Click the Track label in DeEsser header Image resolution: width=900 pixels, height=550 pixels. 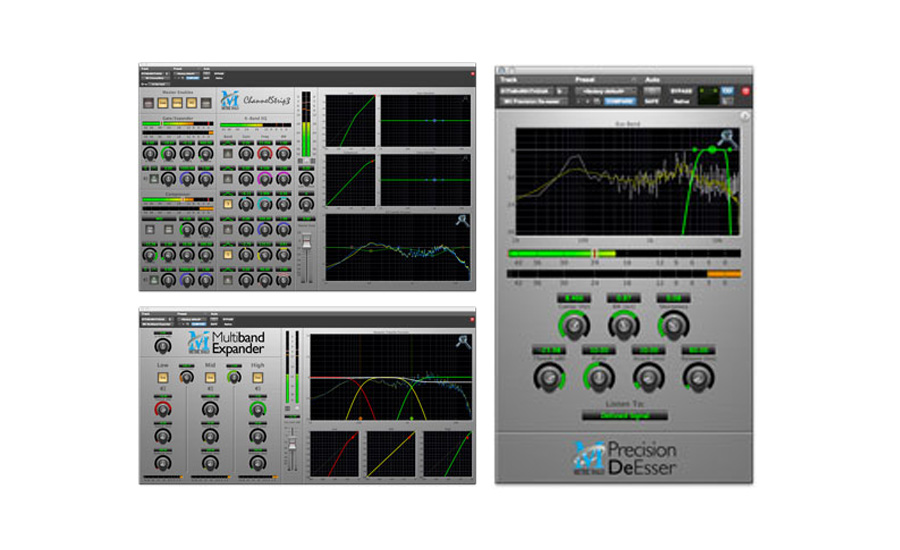[x=509, y=80]
